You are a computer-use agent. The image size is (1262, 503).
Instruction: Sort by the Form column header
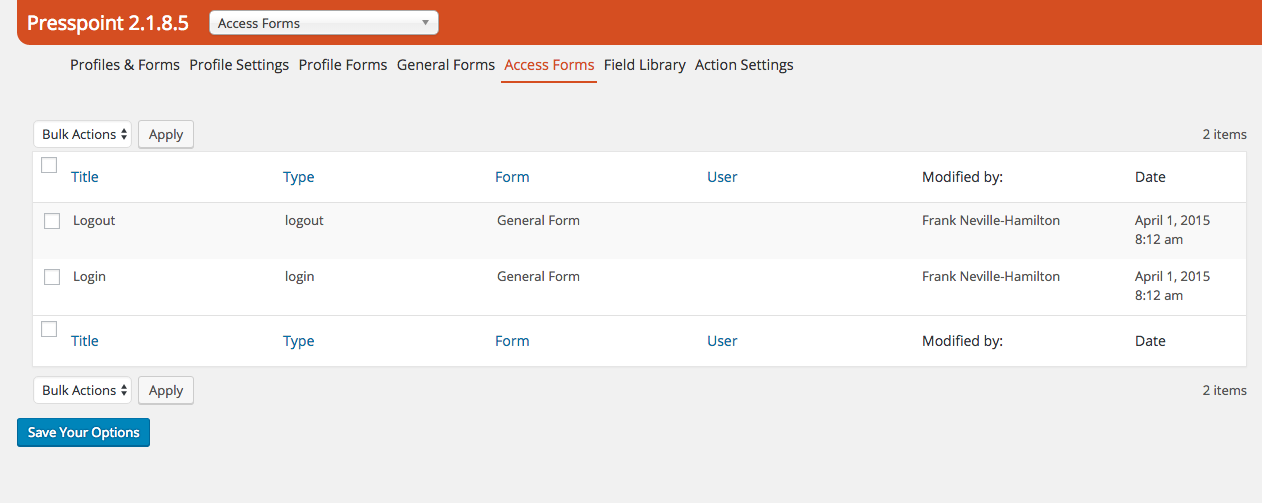coord(512,177)
